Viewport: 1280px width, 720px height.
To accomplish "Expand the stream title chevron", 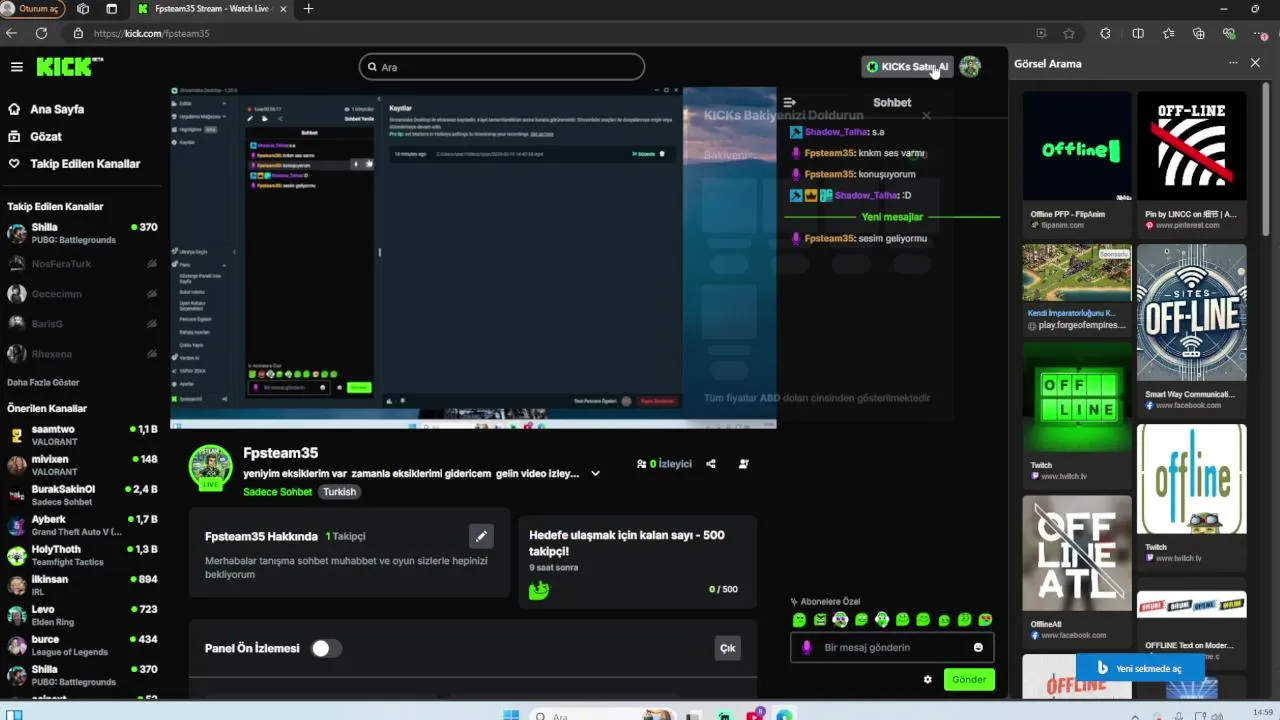I will pos(595,474).
